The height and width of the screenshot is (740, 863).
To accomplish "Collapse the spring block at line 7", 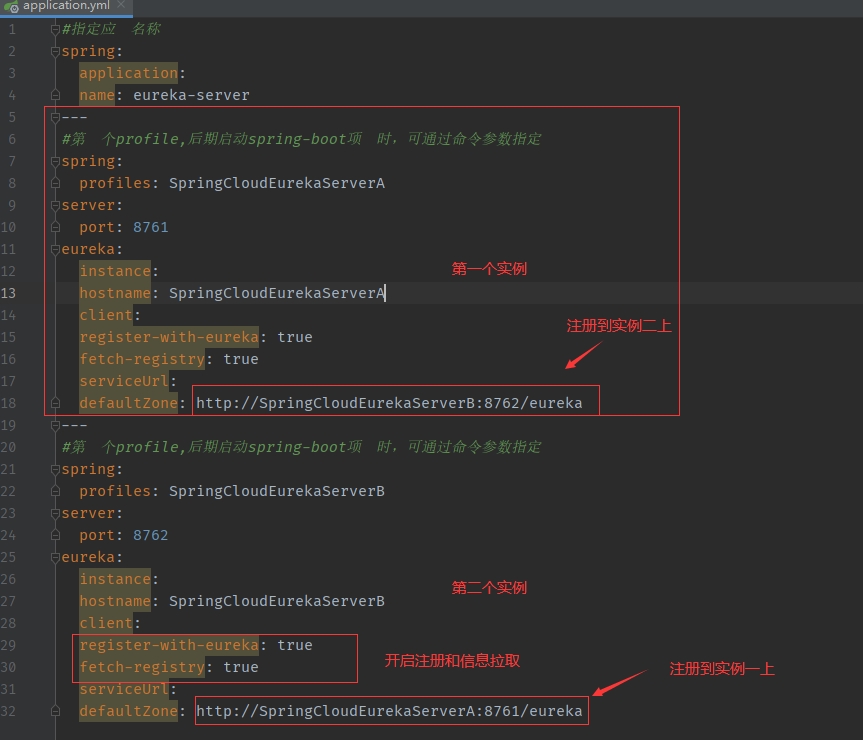I will click(x=55, y=161).
